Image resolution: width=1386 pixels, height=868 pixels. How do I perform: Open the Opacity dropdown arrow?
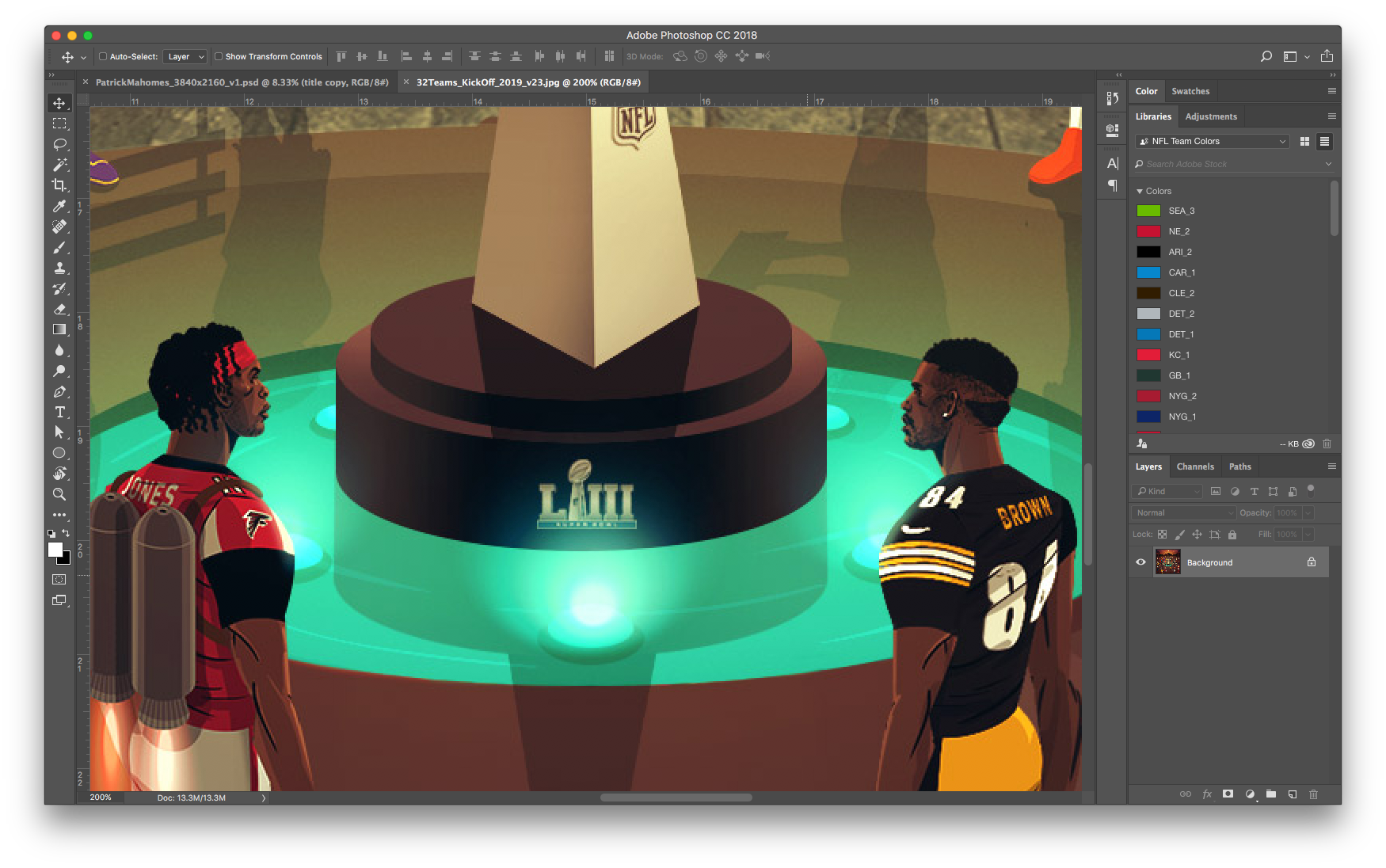point(1308,512)
